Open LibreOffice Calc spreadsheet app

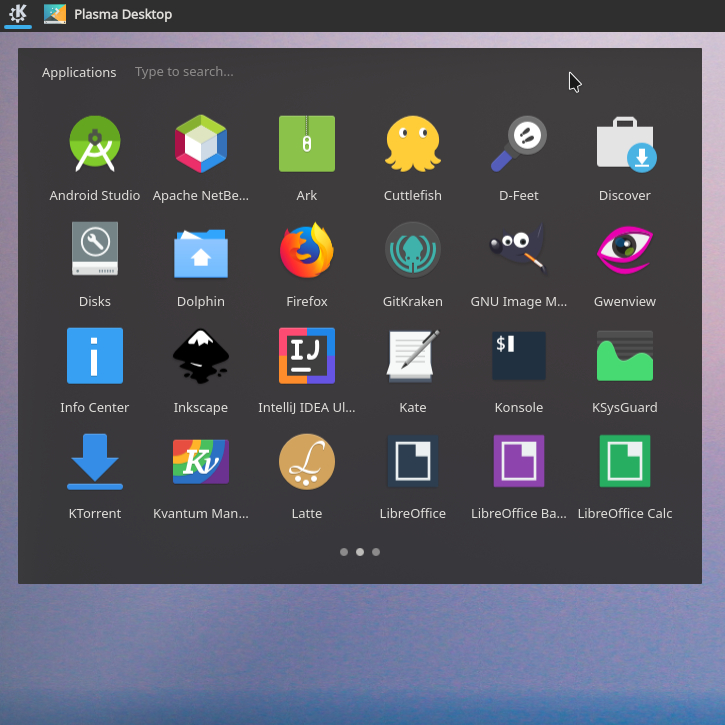[x=625, y=461]
